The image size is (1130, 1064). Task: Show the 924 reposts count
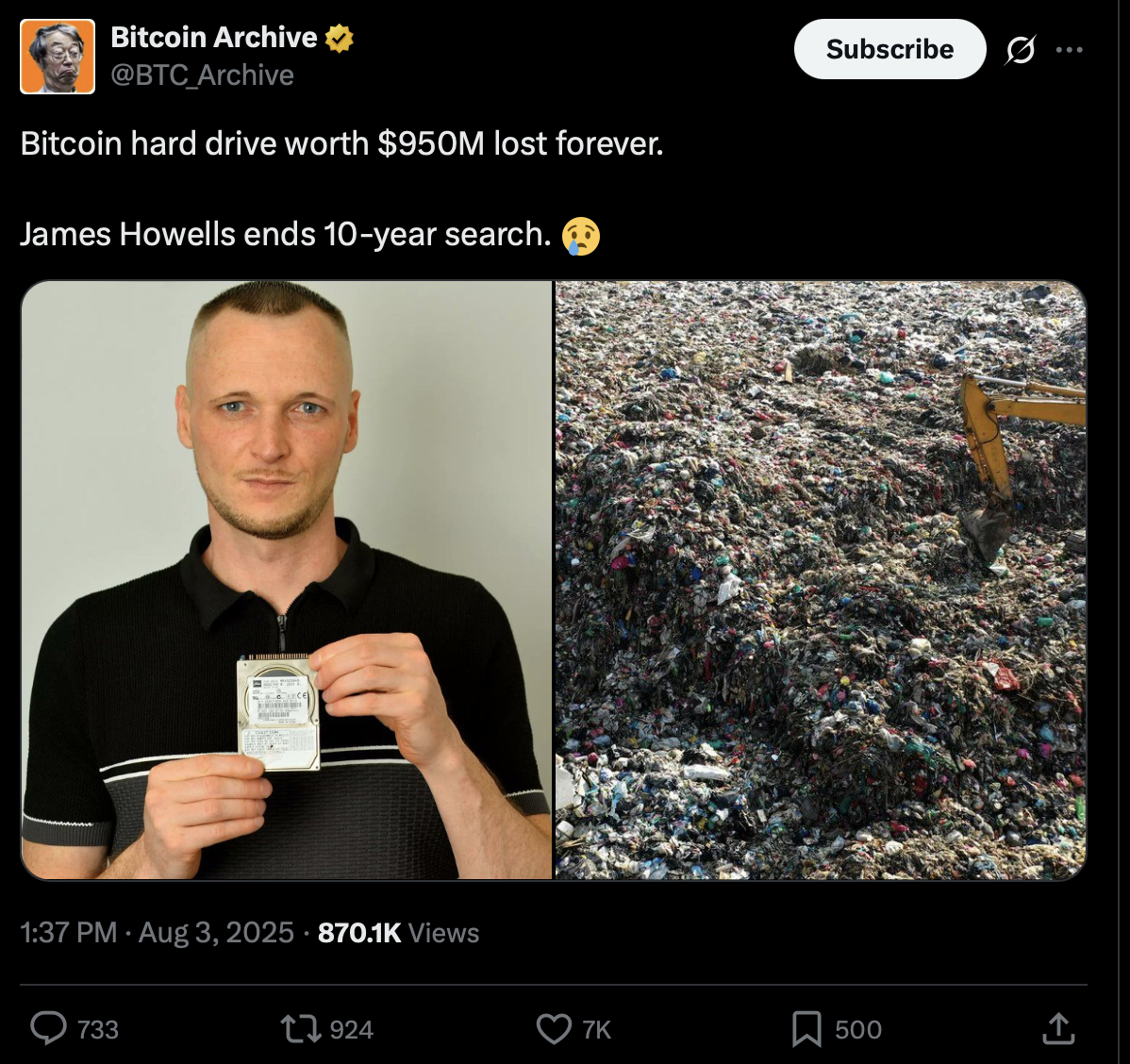pos(352,1029)
